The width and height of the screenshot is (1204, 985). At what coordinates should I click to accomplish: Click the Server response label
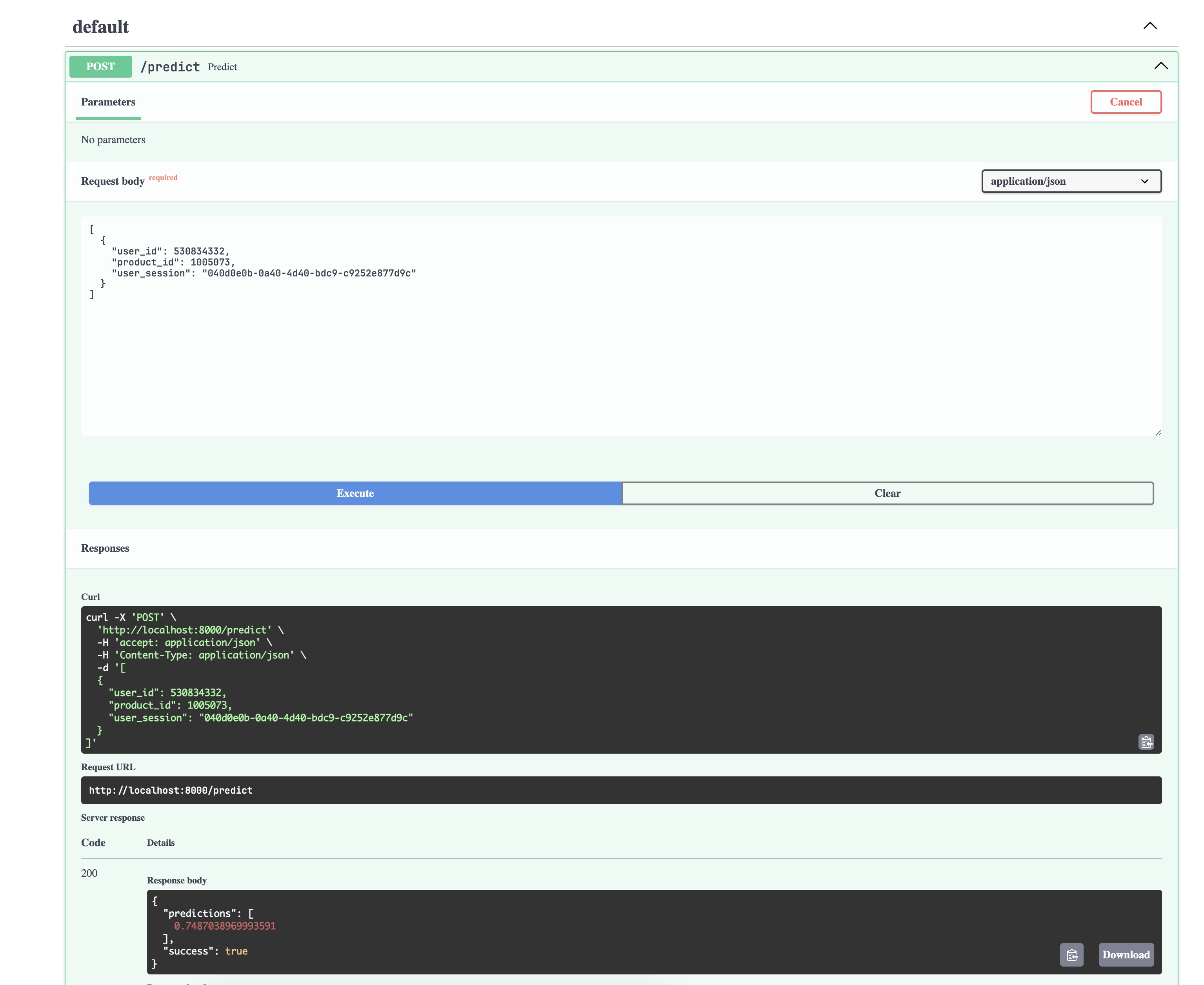(113, 818)
